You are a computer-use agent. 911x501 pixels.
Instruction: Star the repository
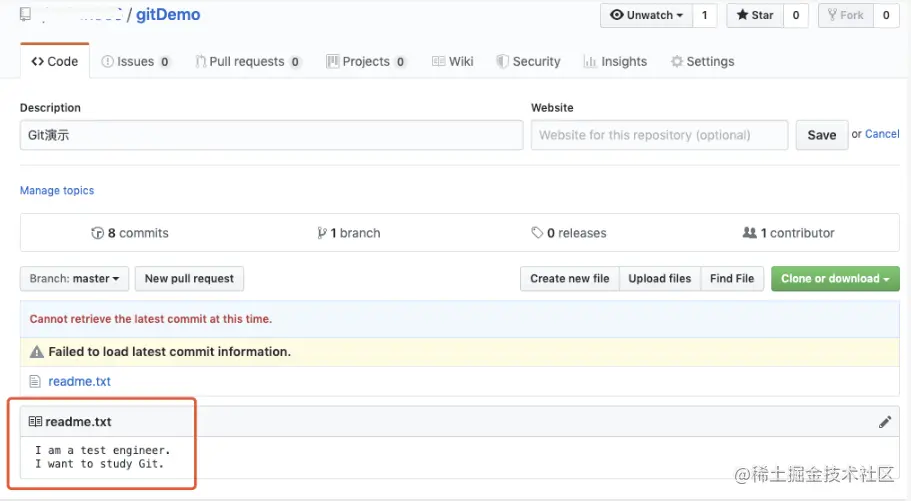(x=755, y=15)
